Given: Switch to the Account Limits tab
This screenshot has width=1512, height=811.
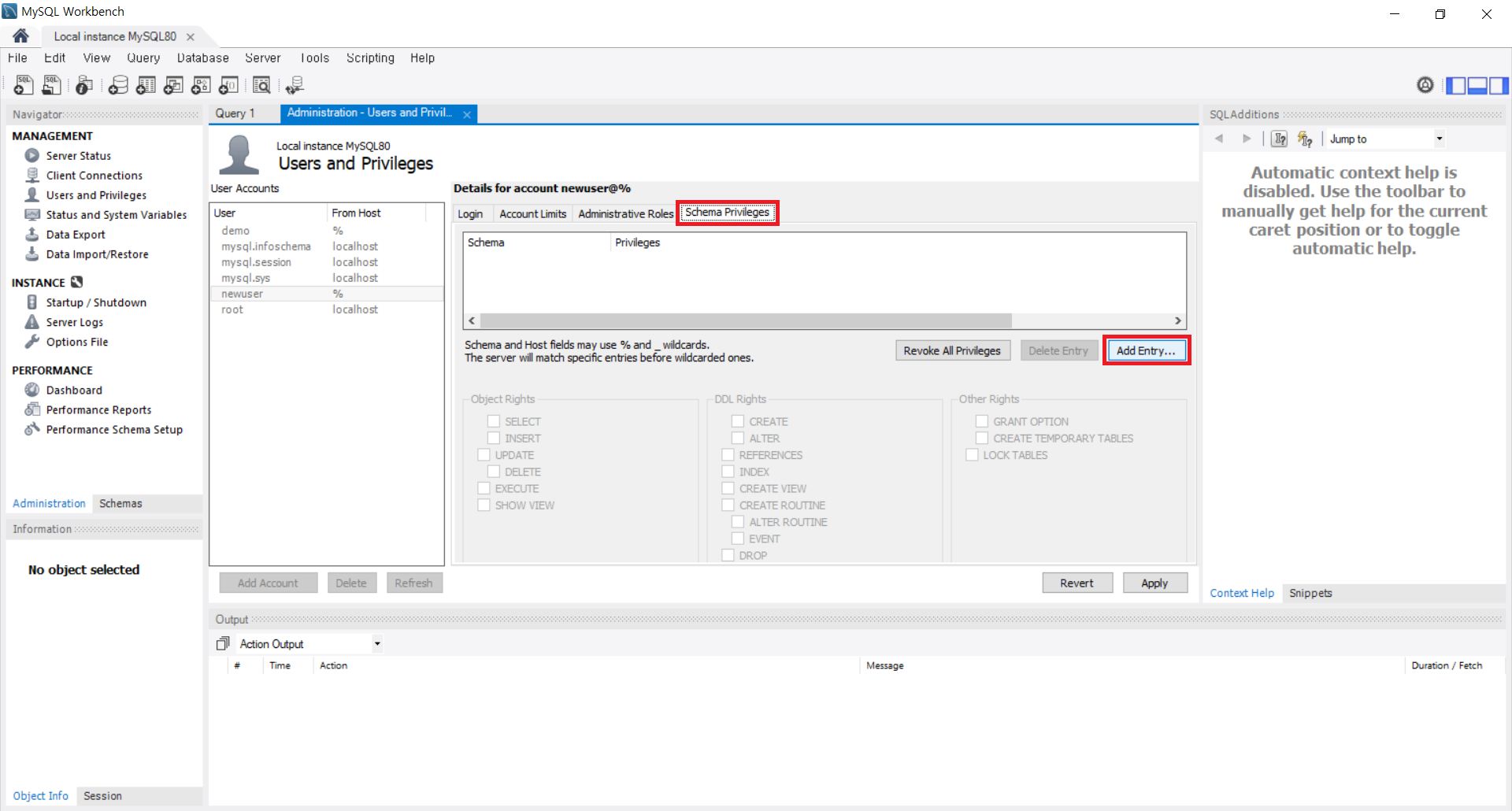Looking at the screenshot, I should point(532,214).
